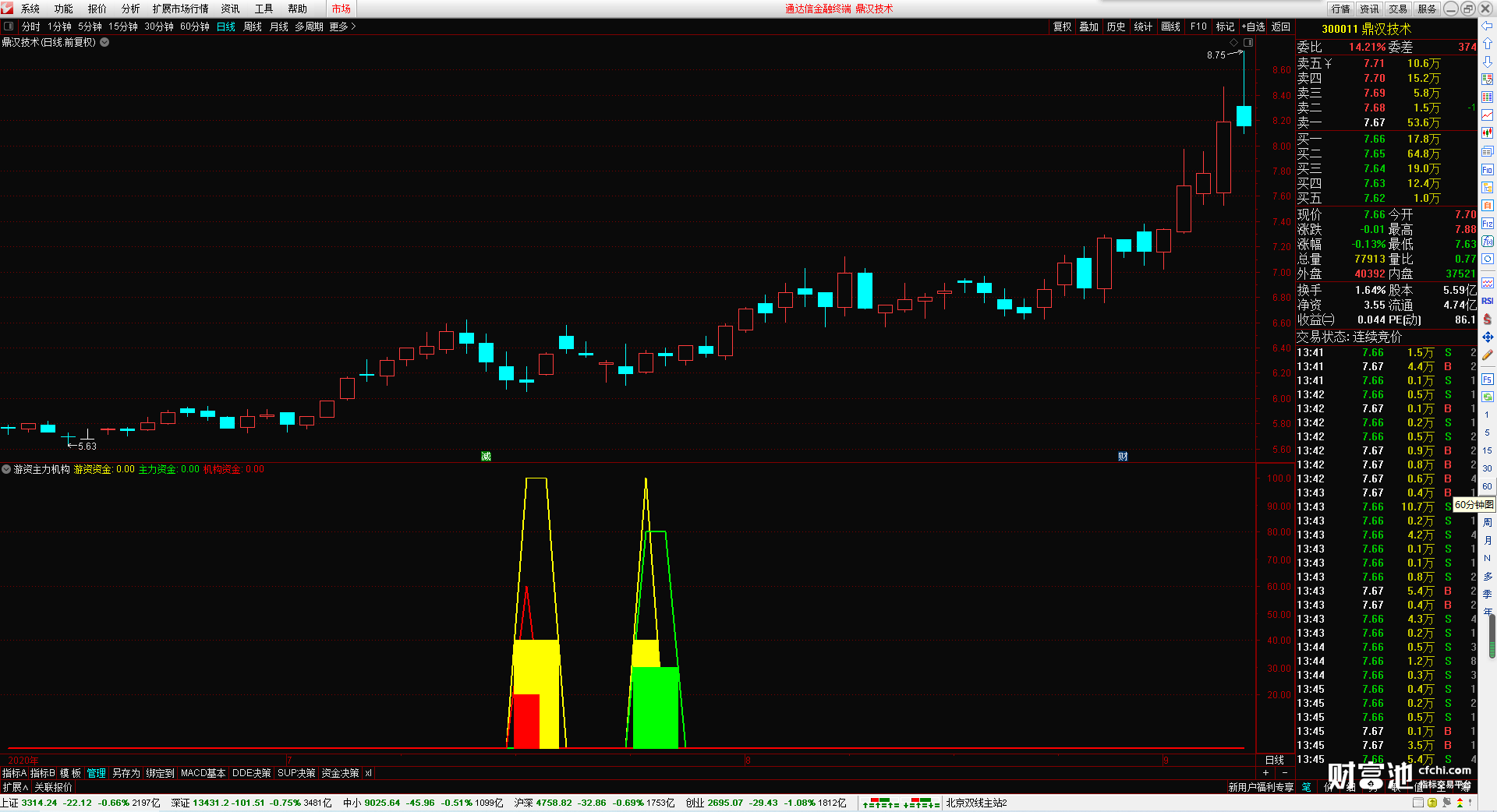Open the 统计 statistics option
Image resolution: width=1497 pixels, height=812 pixels.
click(x=1143, y=26)
